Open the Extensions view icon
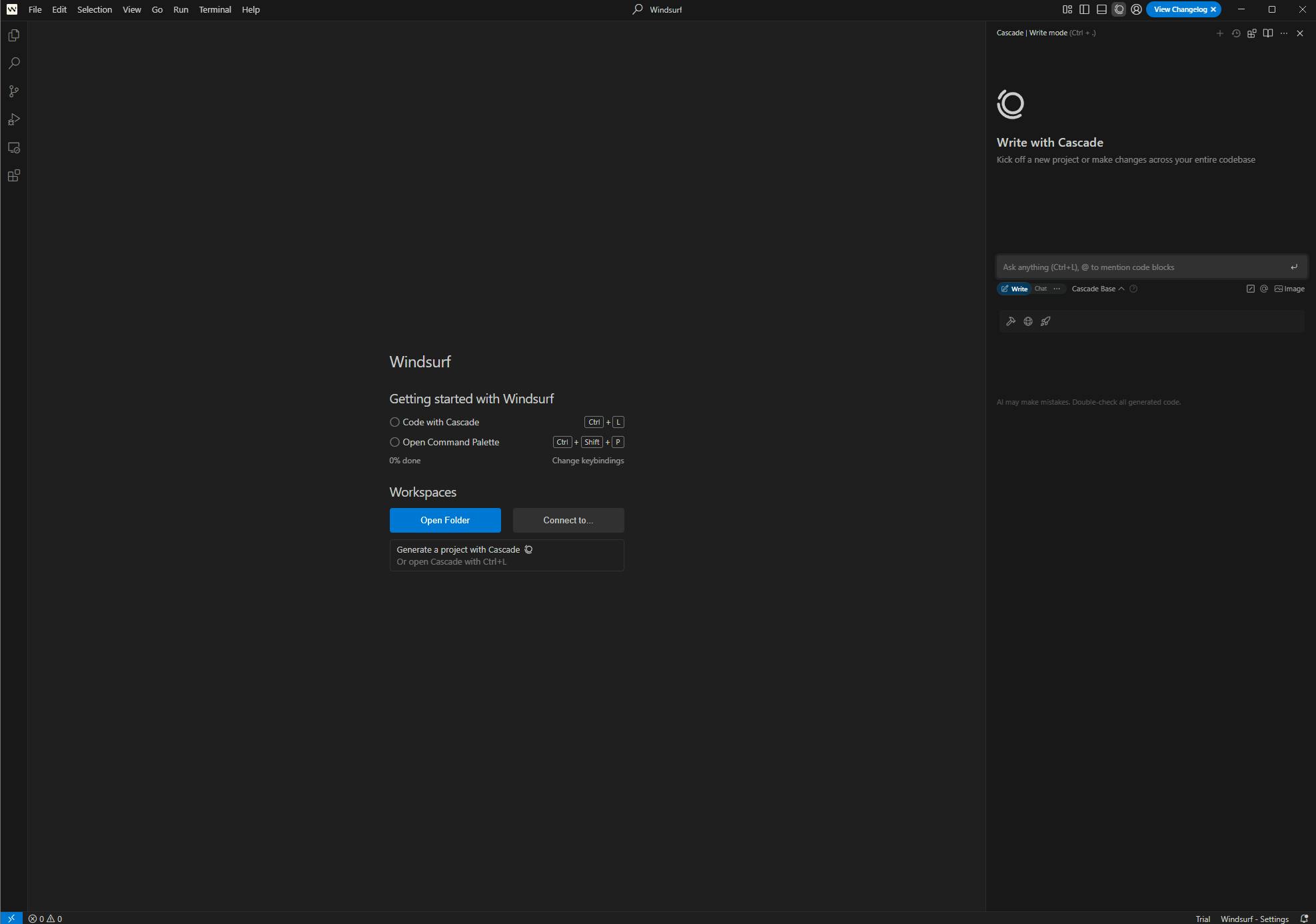 click(x=13, y=176)
